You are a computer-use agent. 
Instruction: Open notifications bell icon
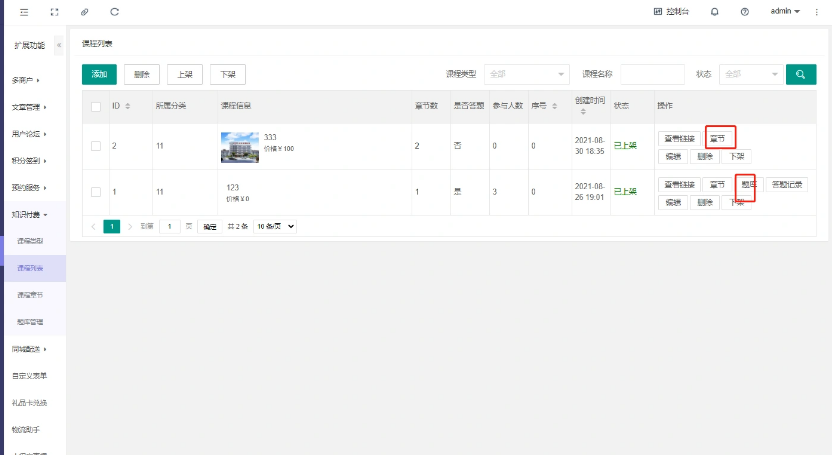(x=714, y=12)
